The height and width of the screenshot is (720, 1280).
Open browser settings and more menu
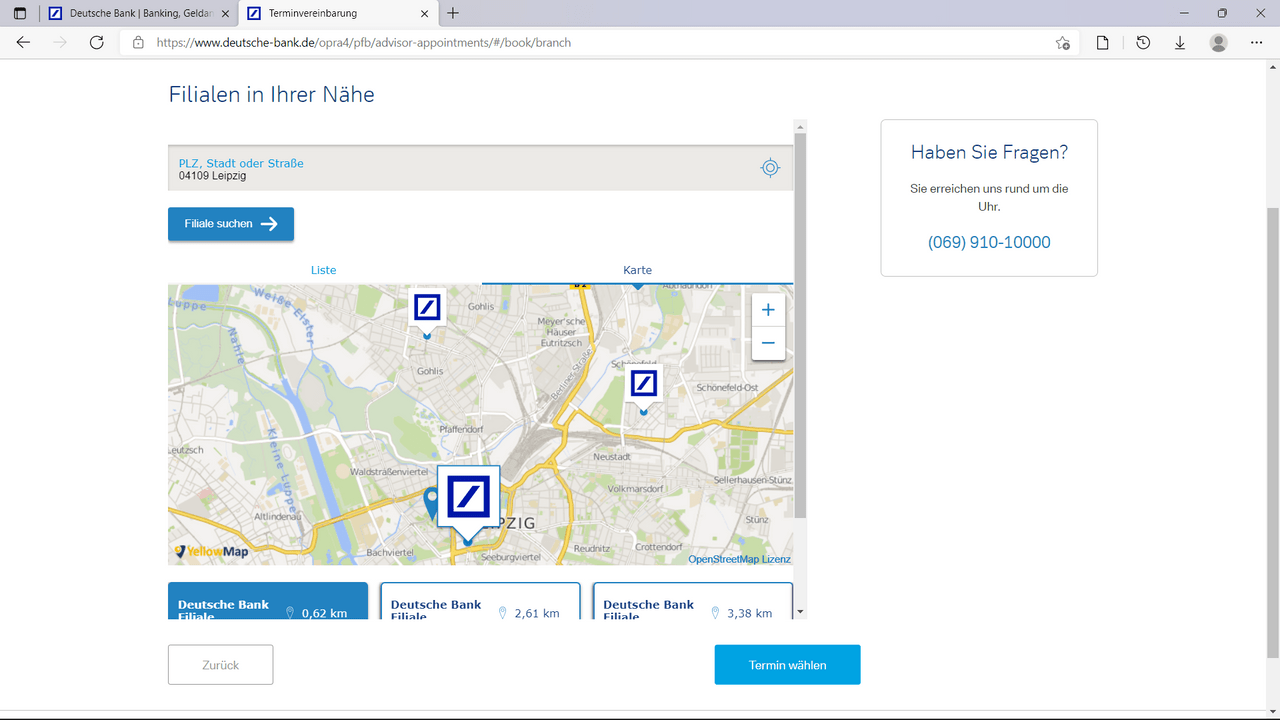[1257, 43]
